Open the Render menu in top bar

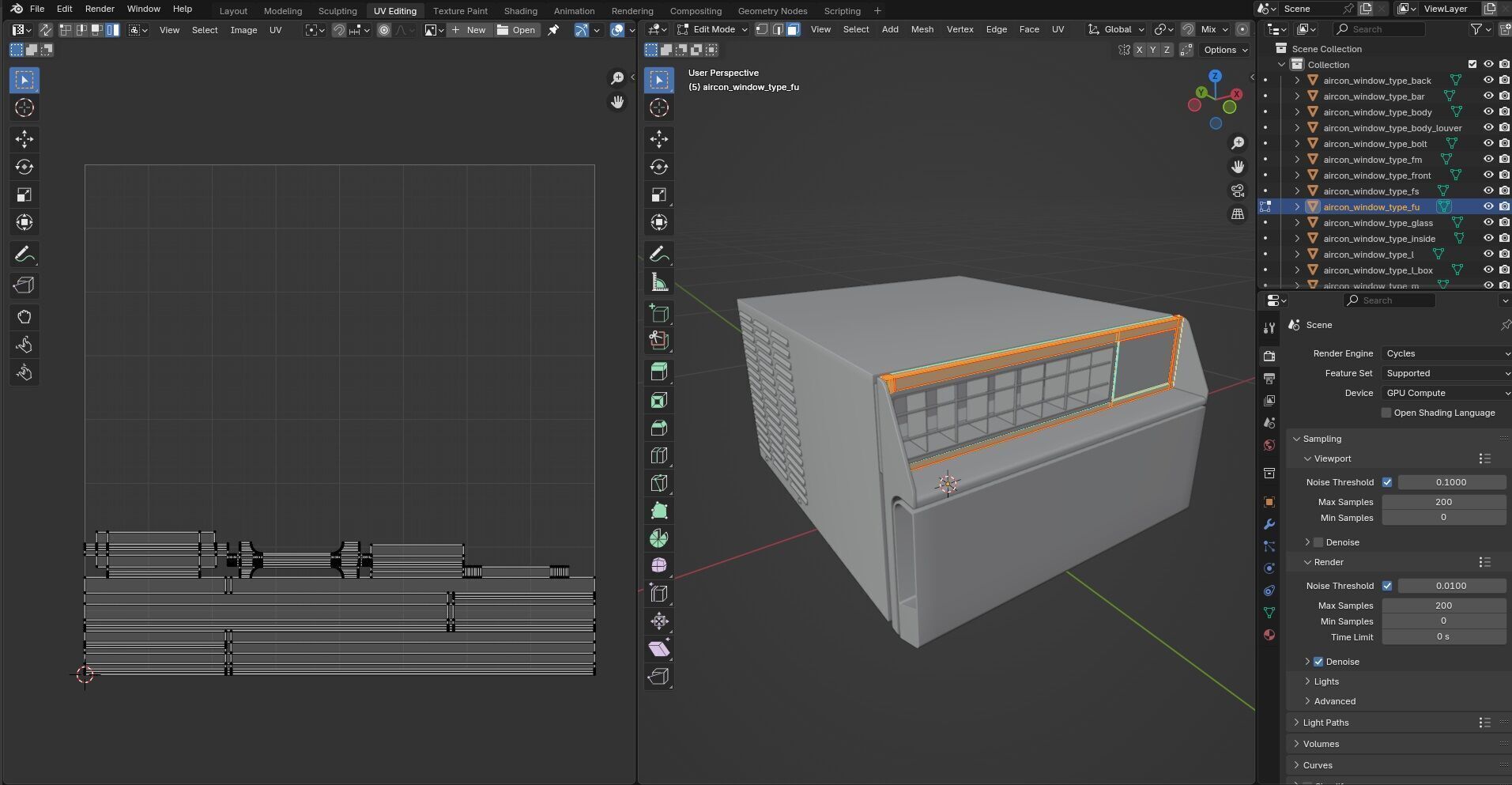pos(100,9)
